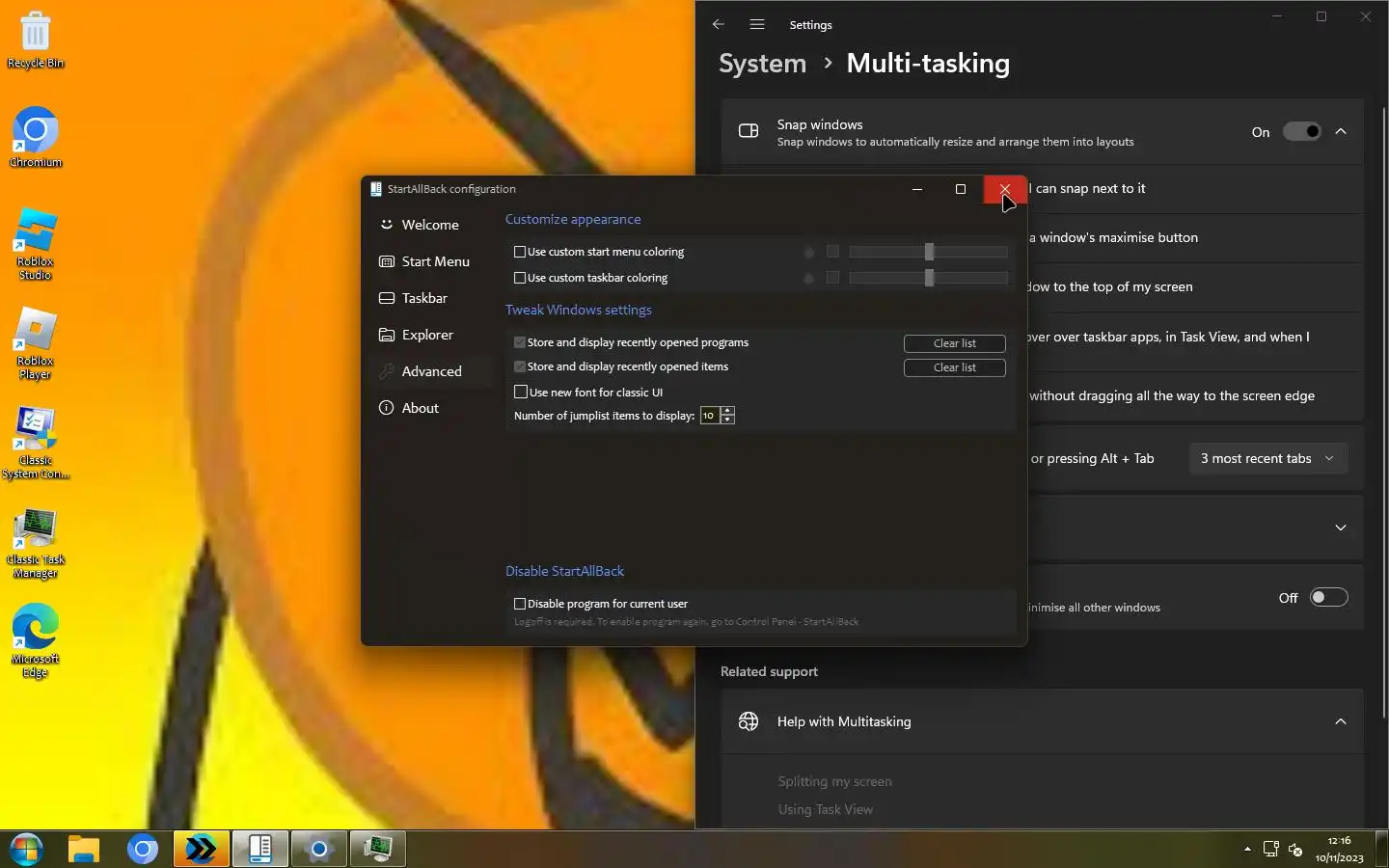The height and width of the screenshot is (868, 1389).
Task: Click the taskbar color swatch
Action: click(x=832, y=278)
